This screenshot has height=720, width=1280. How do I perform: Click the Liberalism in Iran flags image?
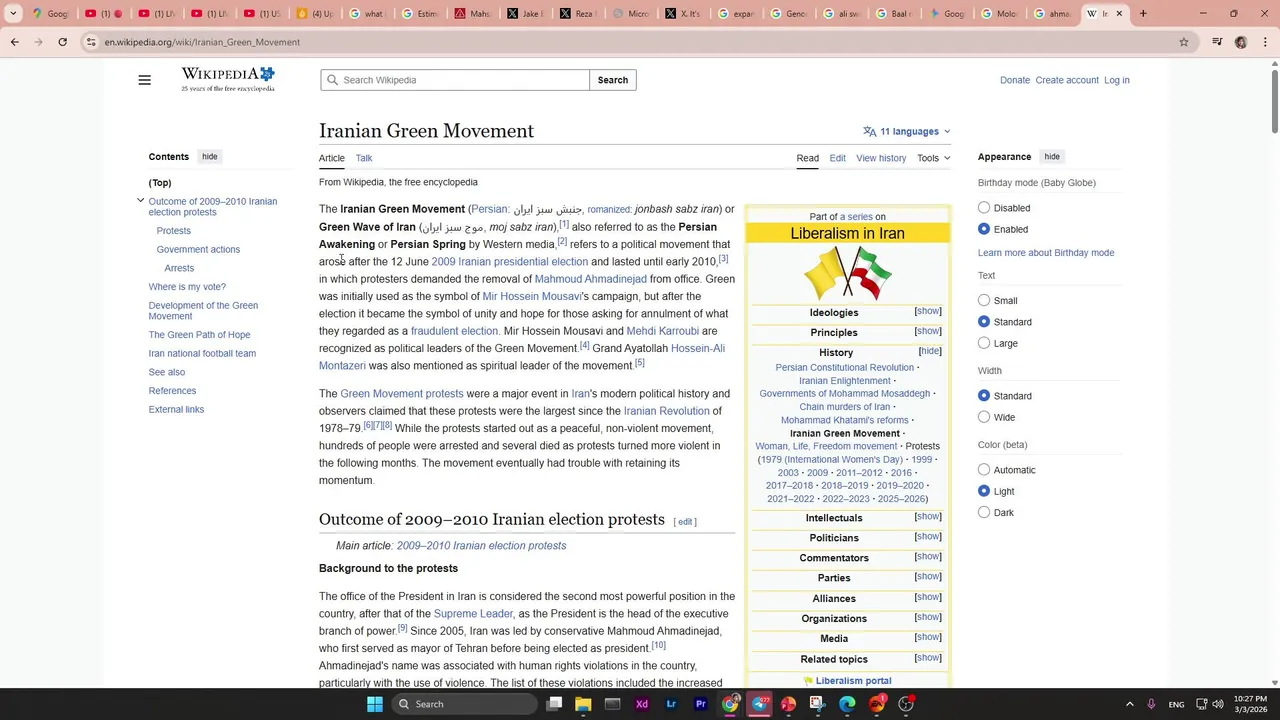(x=848, y=273)
